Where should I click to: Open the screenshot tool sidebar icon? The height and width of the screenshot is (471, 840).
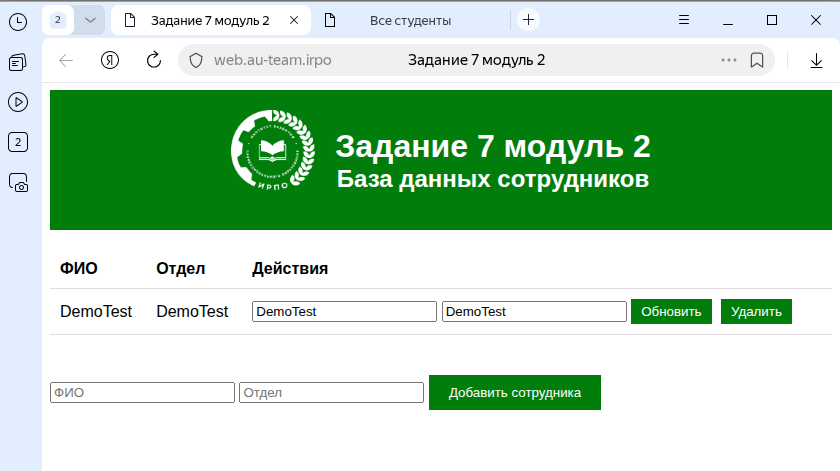click(18, 183)
